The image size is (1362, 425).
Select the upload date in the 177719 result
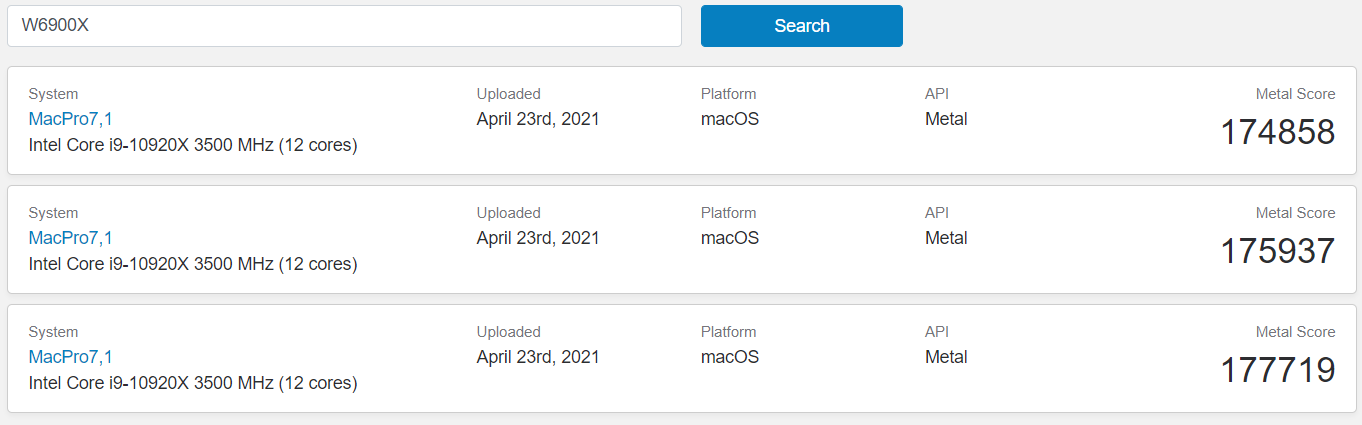(538, 357)
